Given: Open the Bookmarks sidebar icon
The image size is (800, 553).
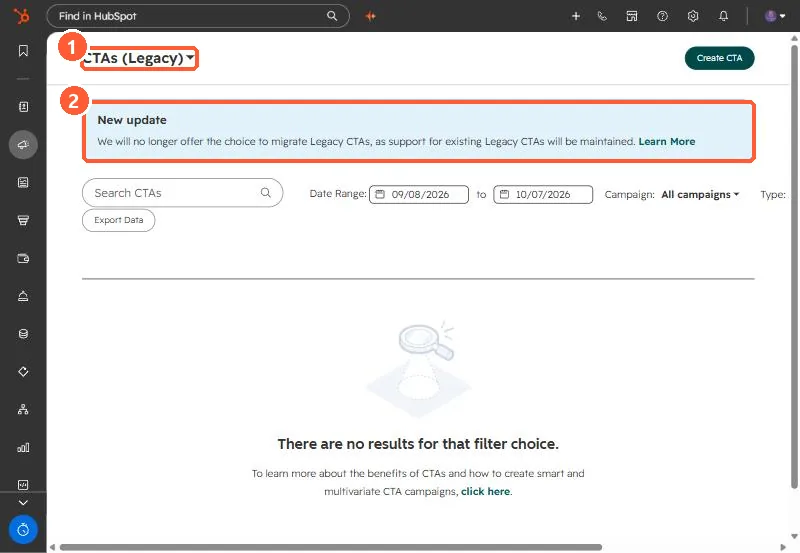Looking at the screenshot, I should pyautogui.click(x=23, y=51).
